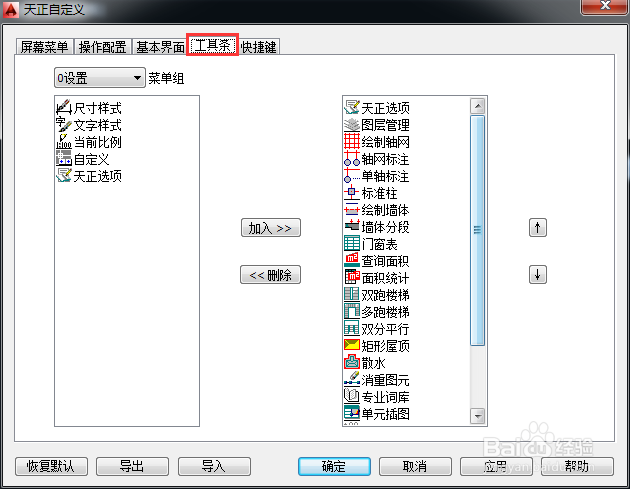Viewport: 630px width, 489px height.
Task: Click the 图层管理 layers icon
Action: tap(352, 125)
